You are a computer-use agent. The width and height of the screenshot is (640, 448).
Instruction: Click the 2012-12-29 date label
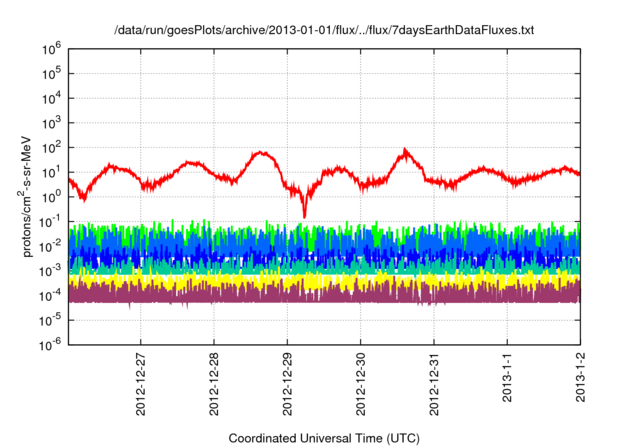pyautogui.click(x=287, y=384)
